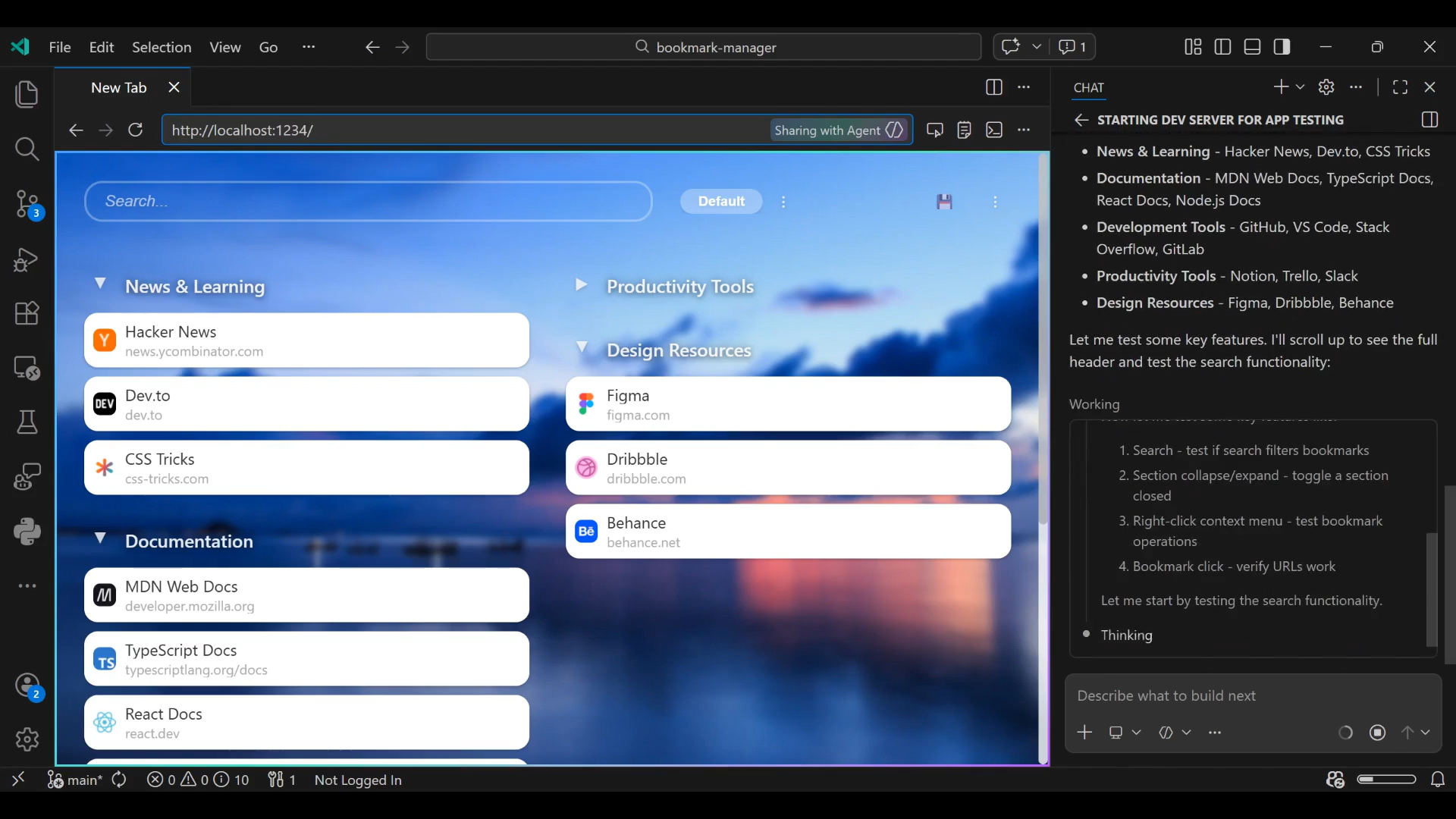
Task: Open Run and Debug view
Action: [x=27, y=259]
